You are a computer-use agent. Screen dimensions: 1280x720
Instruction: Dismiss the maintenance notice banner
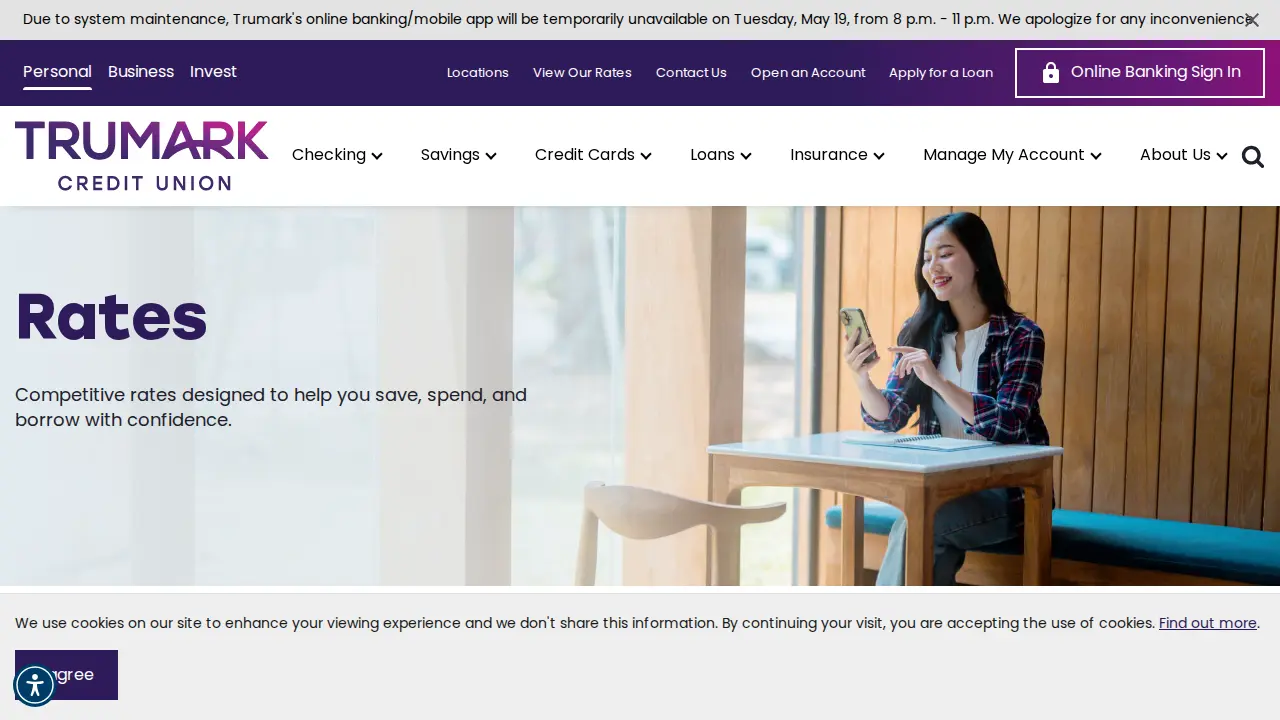pos(1252,20)
